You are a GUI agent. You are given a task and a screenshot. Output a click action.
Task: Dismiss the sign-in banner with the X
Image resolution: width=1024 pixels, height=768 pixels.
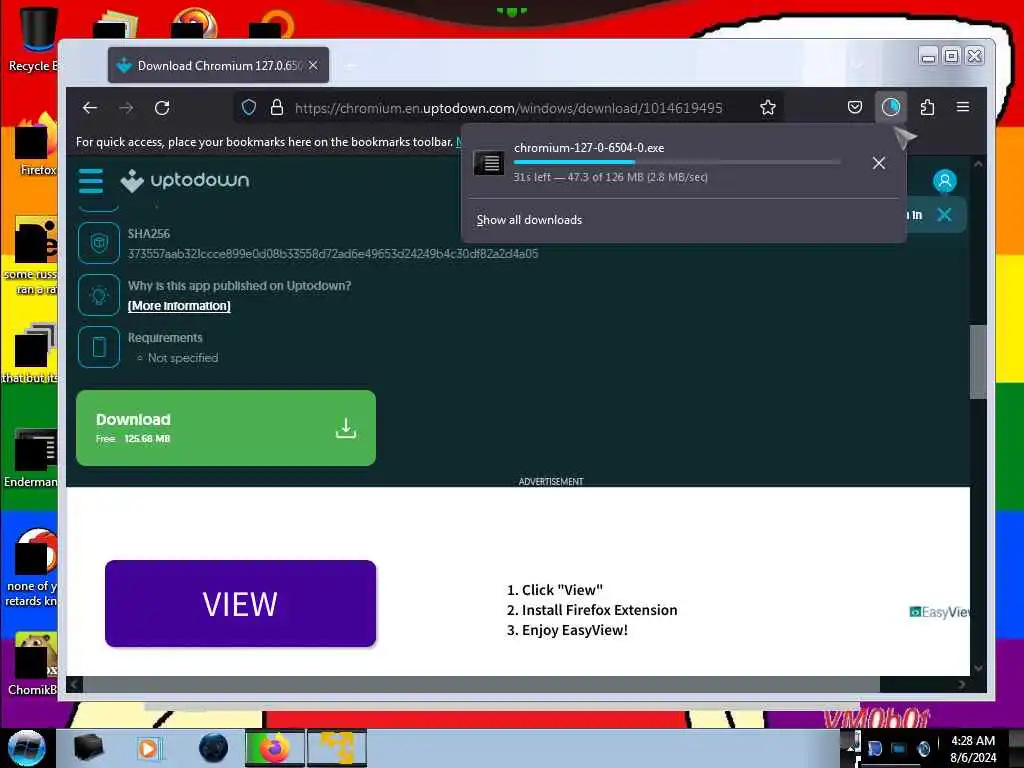[944, 215]
